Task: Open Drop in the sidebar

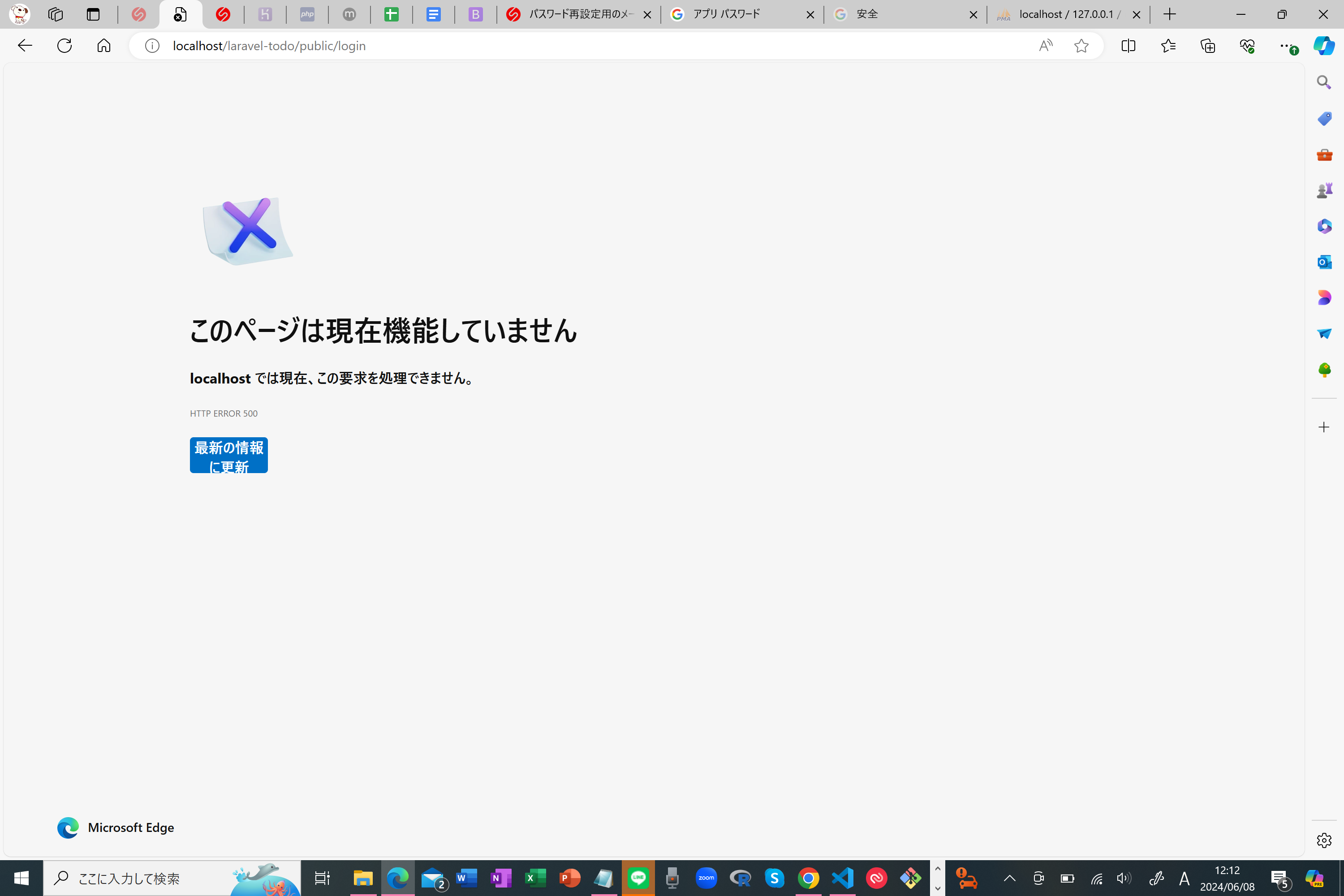Action: tap(1324, 334)
